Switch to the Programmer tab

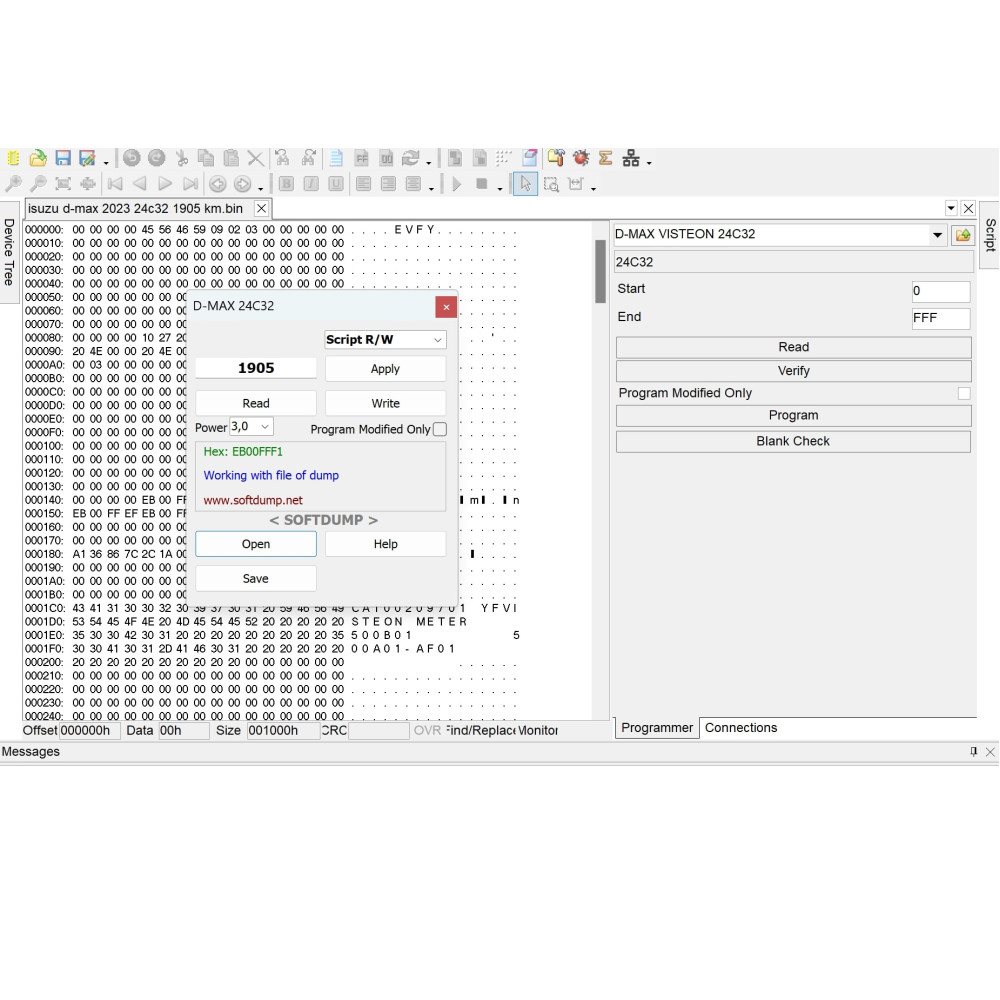(x=657, y=728)
